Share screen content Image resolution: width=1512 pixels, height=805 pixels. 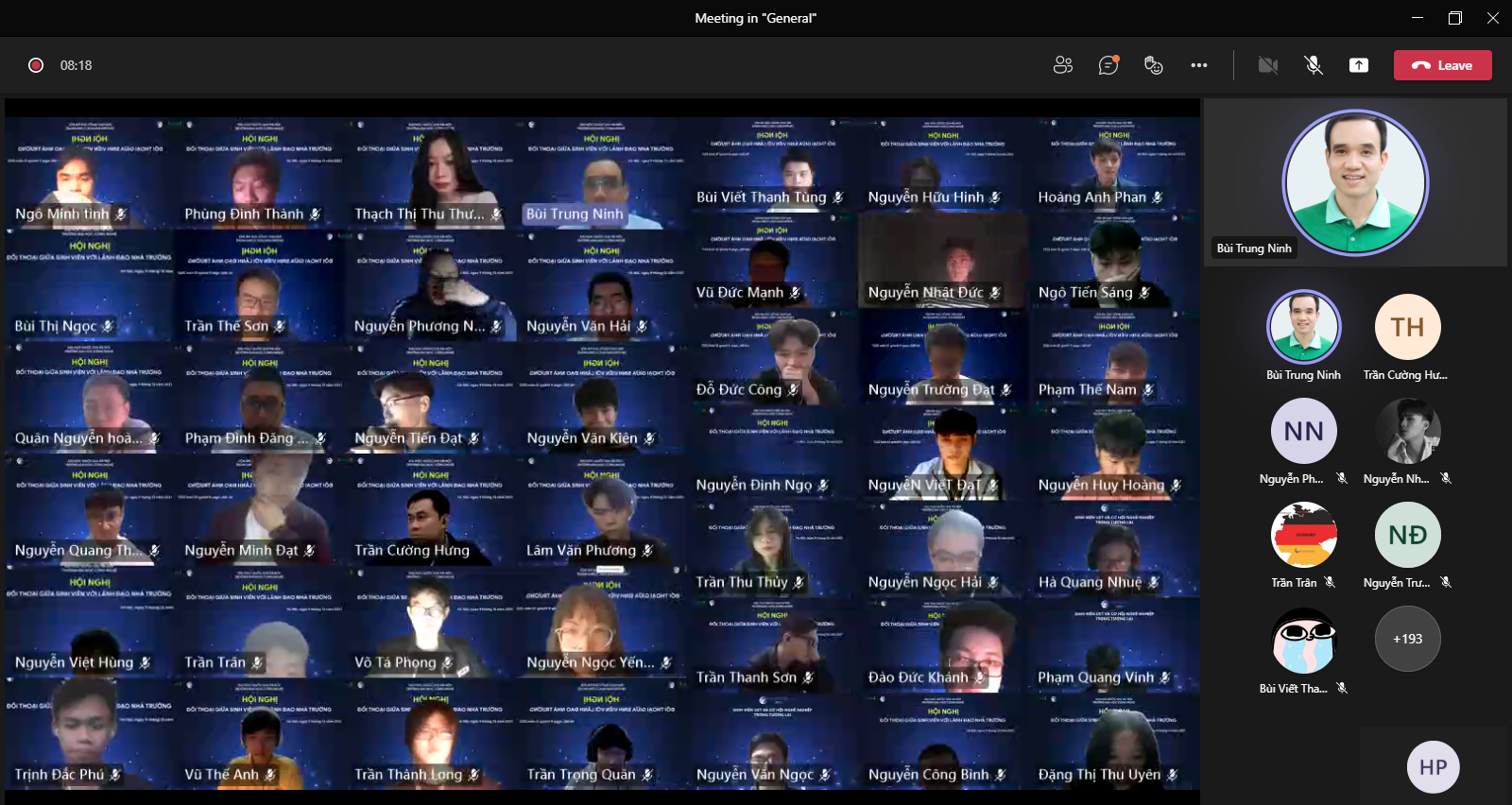[1358, 65]
